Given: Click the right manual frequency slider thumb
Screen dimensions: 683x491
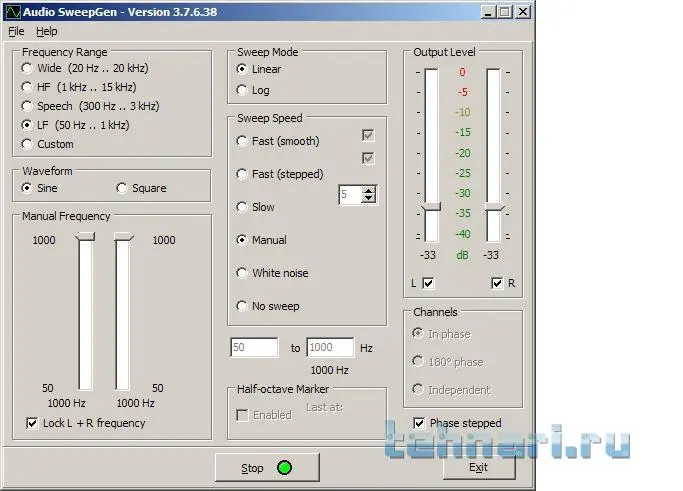Looking at the screenshot, I should pos(124,237).
